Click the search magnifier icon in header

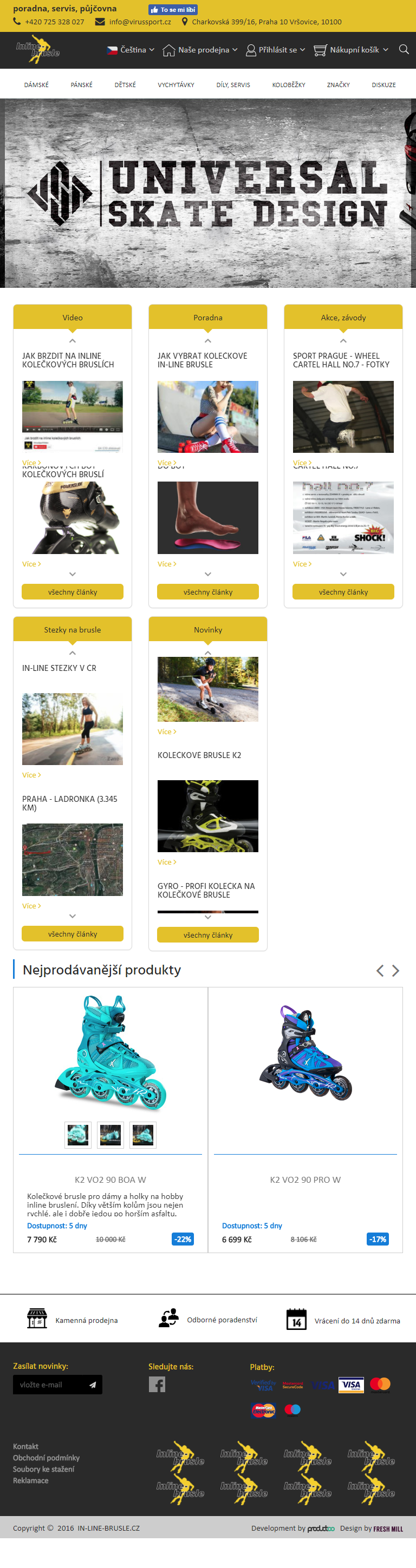[403, 49]
